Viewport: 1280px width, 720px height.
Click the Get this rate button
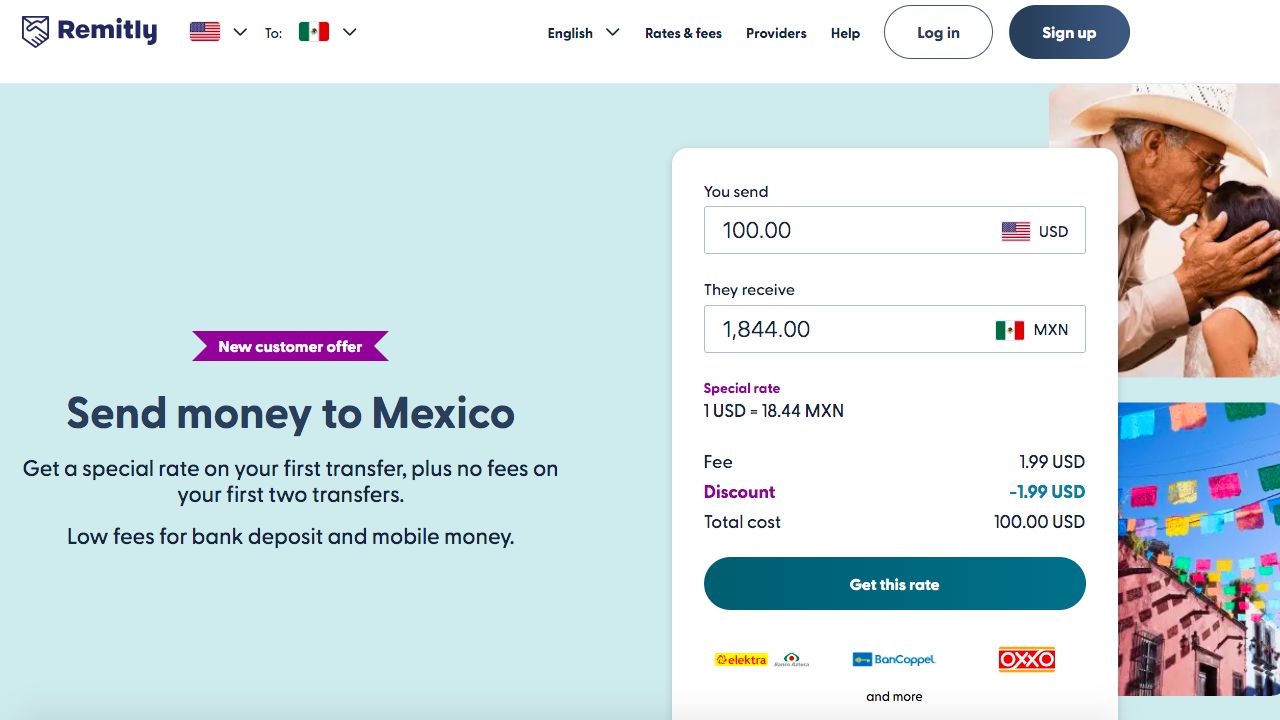point(894,584)
